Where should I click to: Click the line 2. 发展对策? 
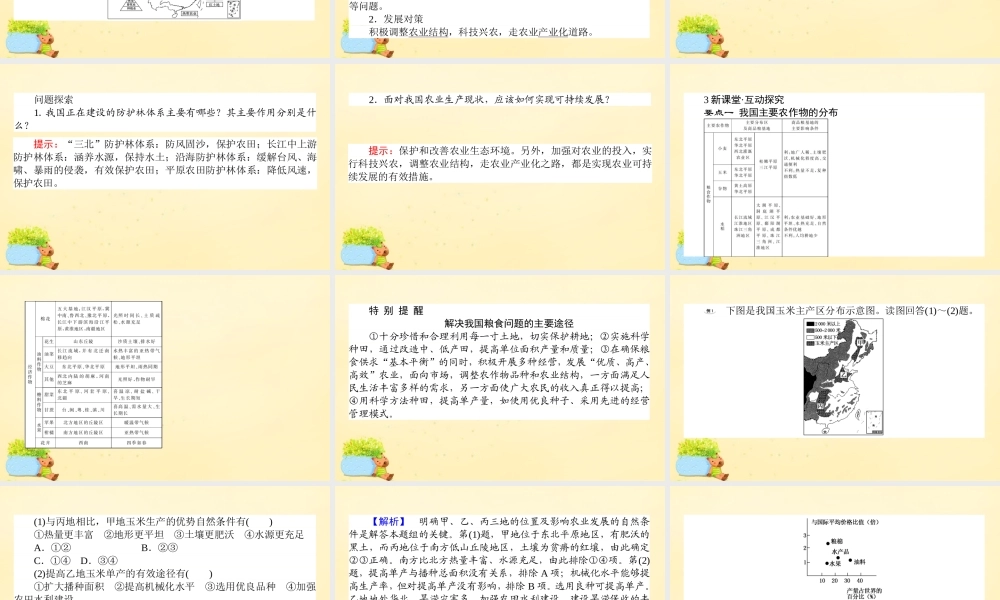point(395,19)
